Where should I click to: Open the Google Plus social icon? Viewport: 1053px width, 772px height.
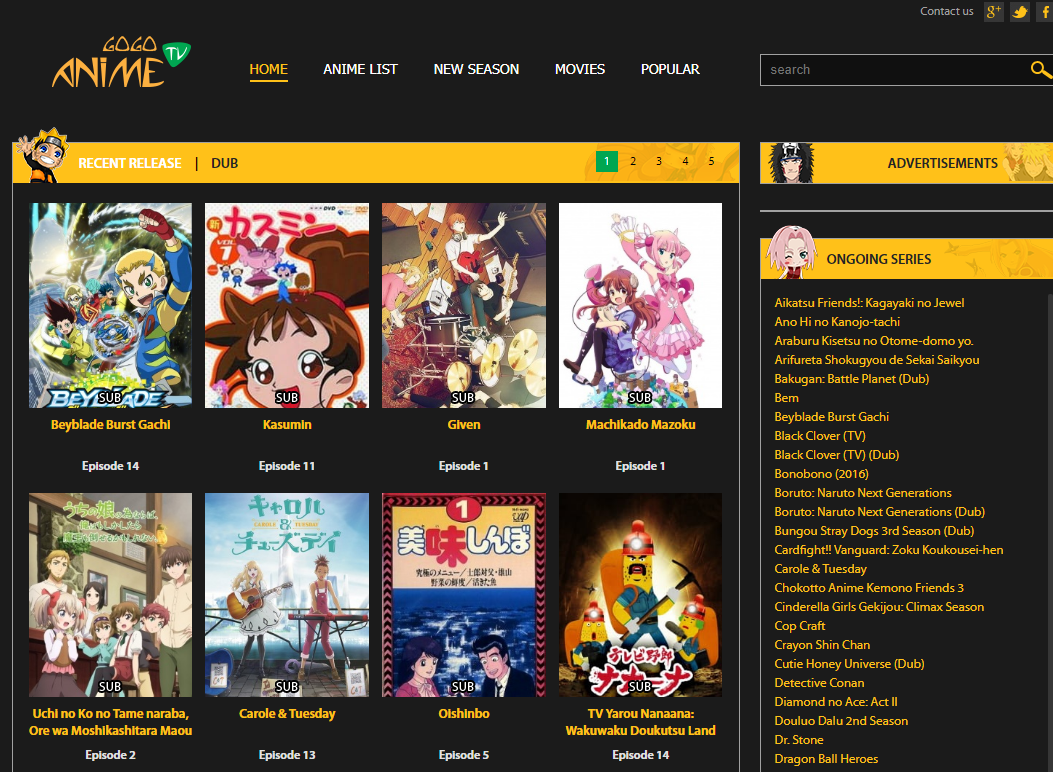tap(993, 11)
